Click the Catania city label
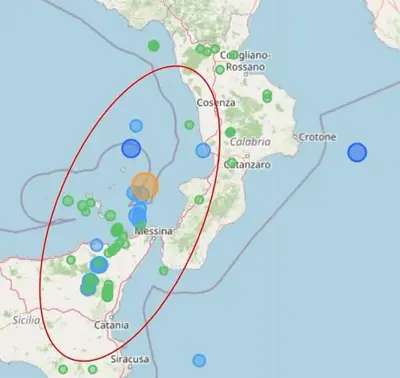Image resolution: width=400 pixels, height=378 pixels. click(x=111, y=325)
